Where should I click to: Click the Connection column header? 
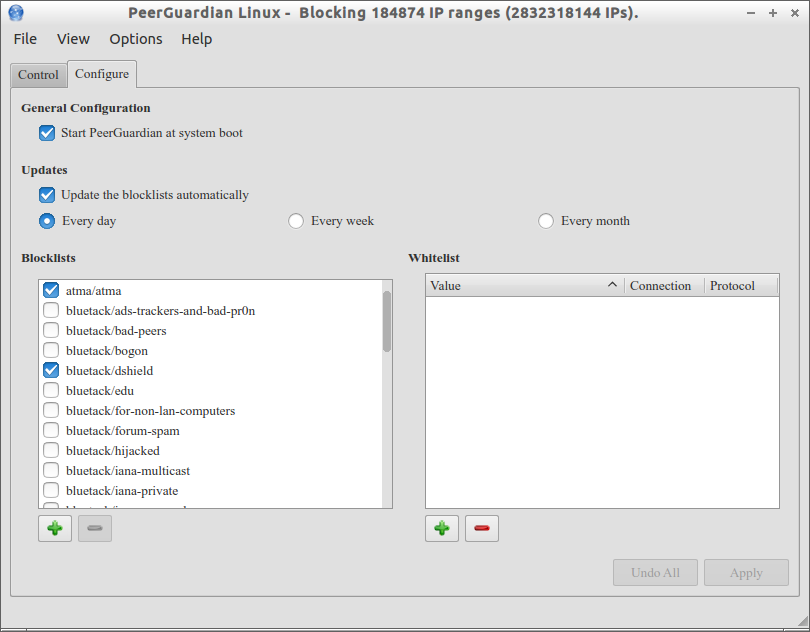(664, 286)
